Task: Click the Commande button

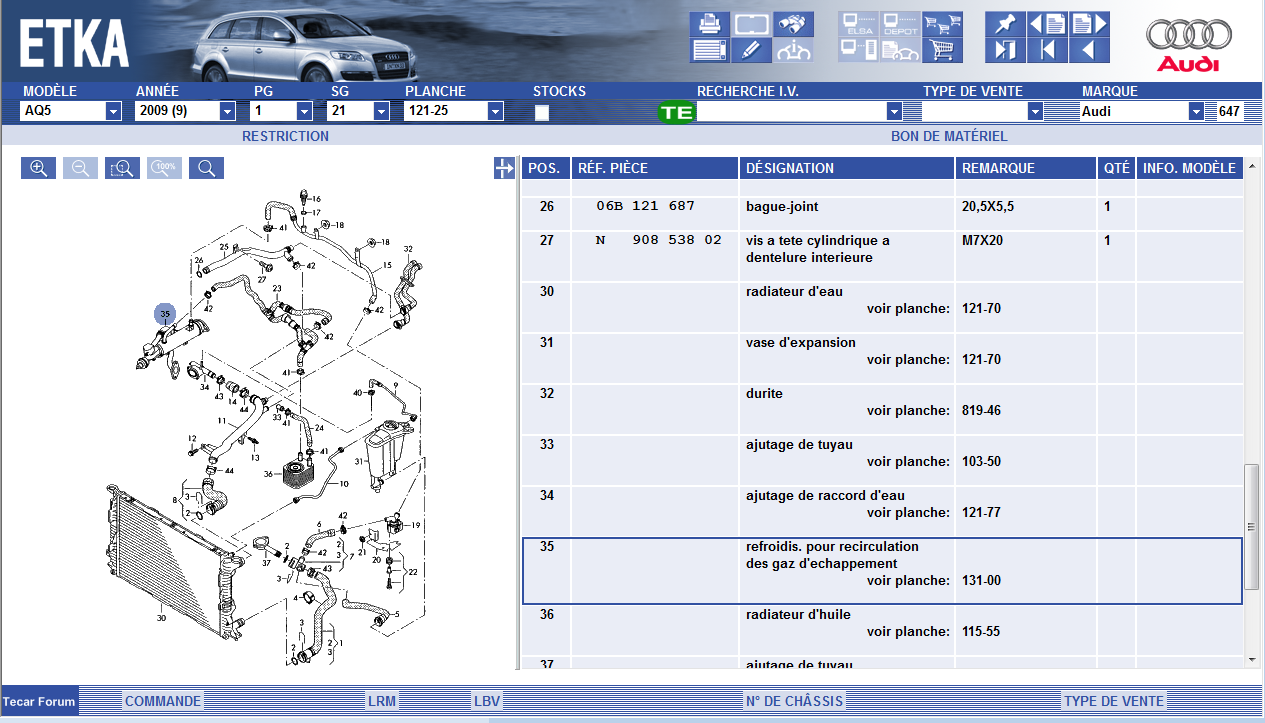Action: point(163,701)
